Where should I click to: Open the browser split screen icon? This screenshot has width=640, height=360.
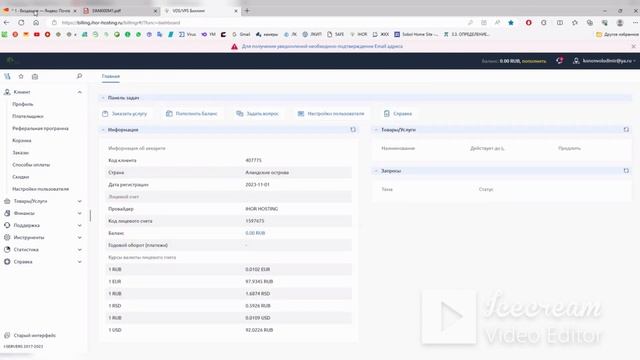(x=560, y=23)
